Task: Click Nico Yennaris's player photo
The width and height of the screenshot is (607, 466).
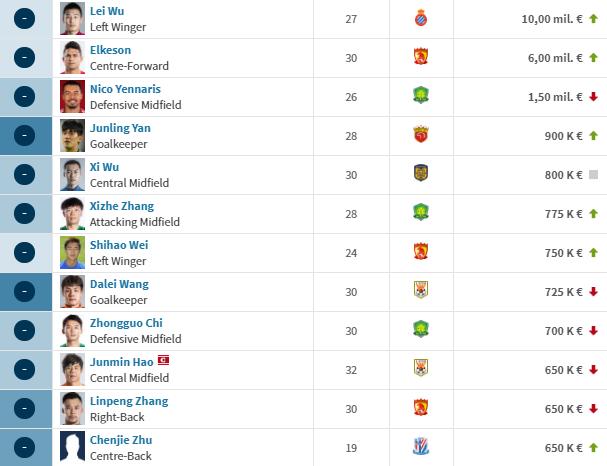Action: pyautogui.click(x=72, y=96)
